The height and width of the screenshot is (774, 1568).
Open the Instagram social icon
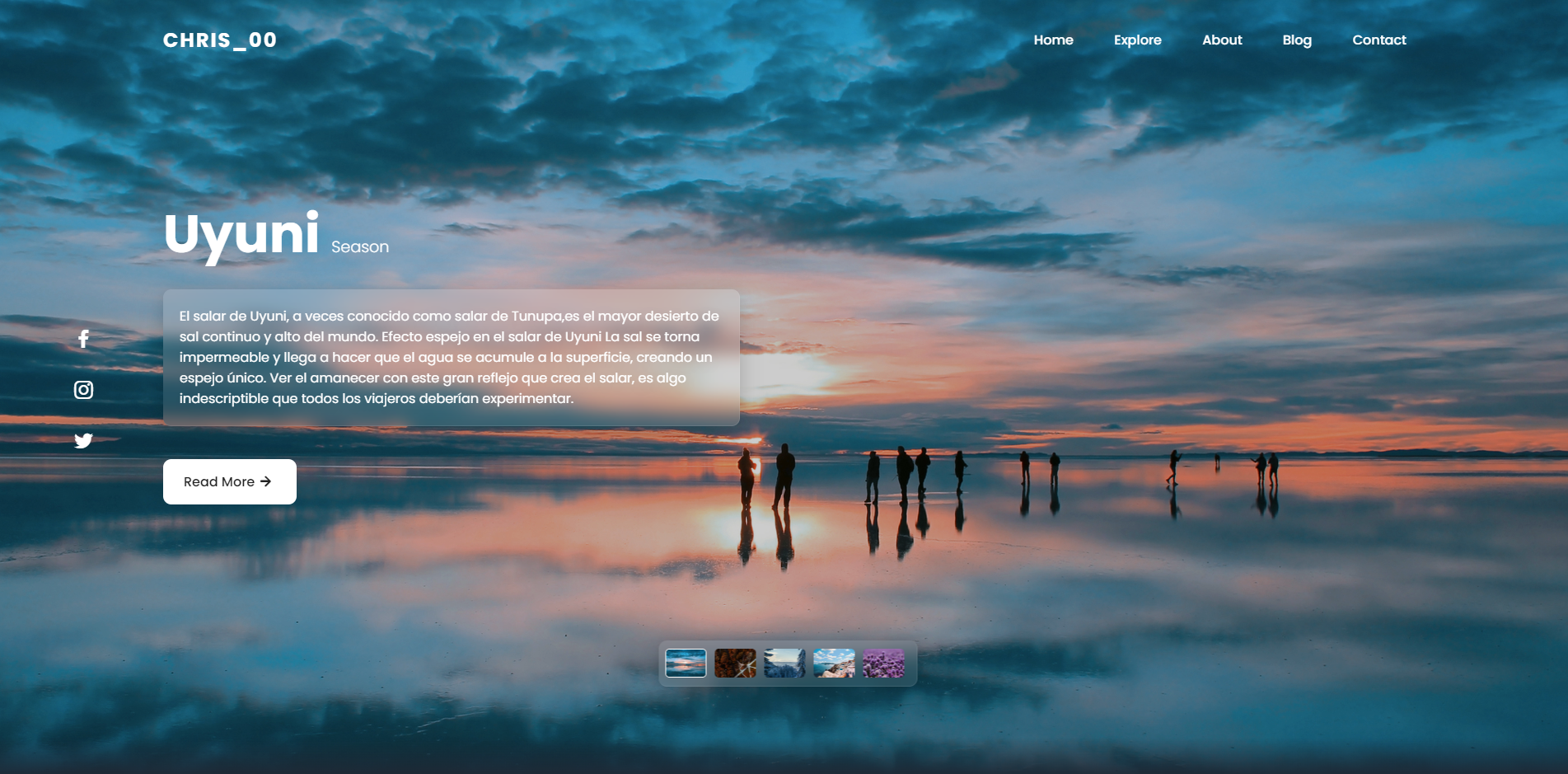83,390
